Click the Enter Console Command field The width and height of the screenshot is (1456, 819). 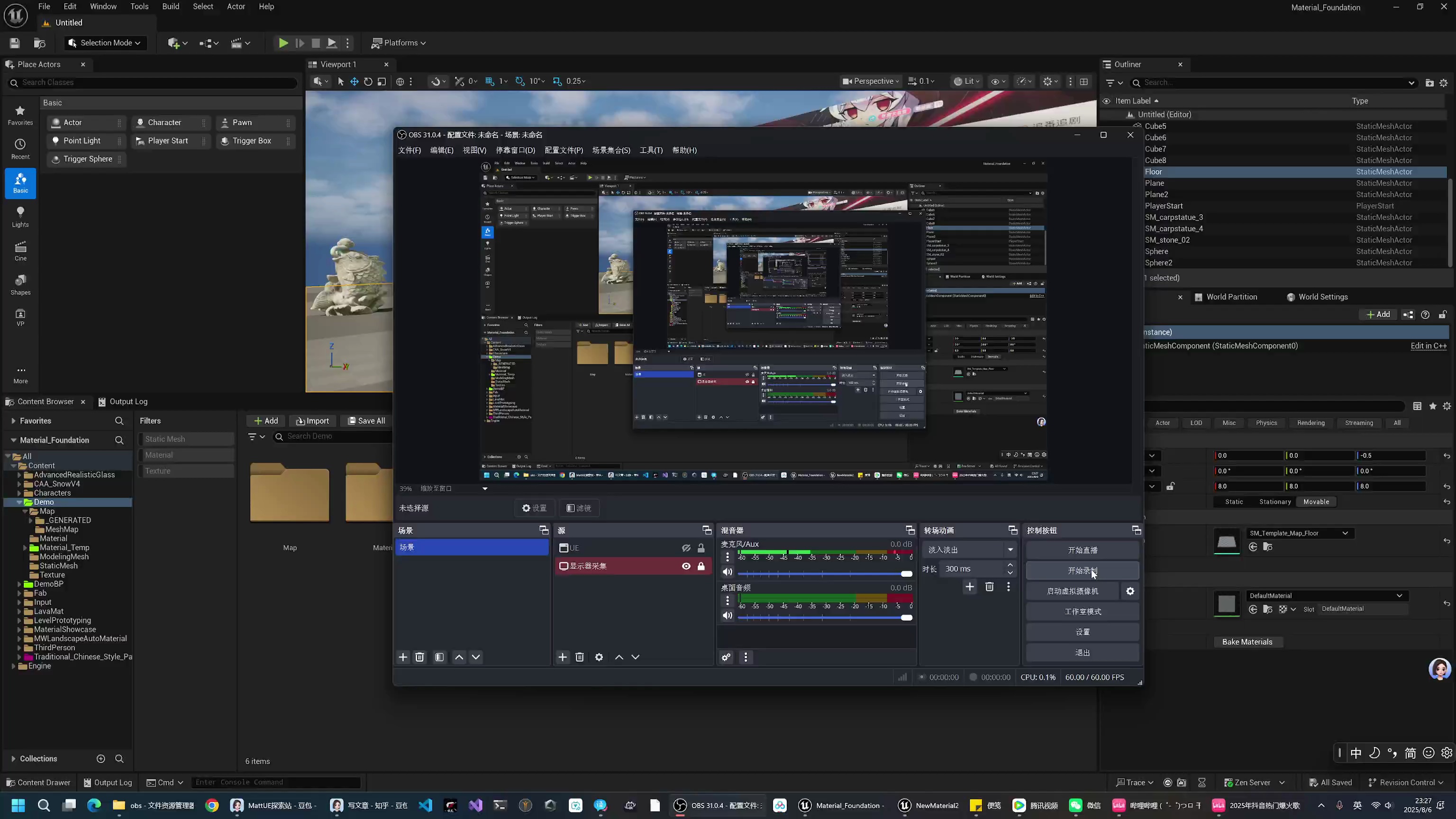coord(276,783)
